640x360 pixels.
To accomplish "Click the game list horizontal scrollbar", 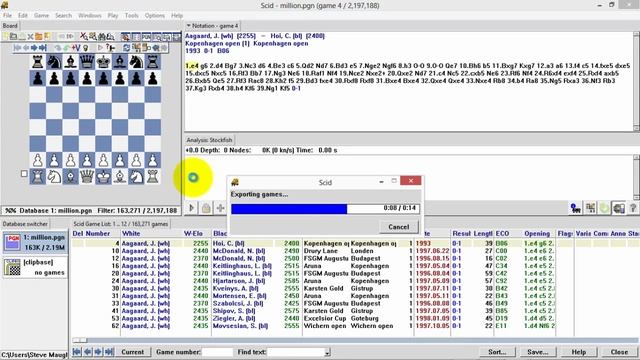I will 355,340.
